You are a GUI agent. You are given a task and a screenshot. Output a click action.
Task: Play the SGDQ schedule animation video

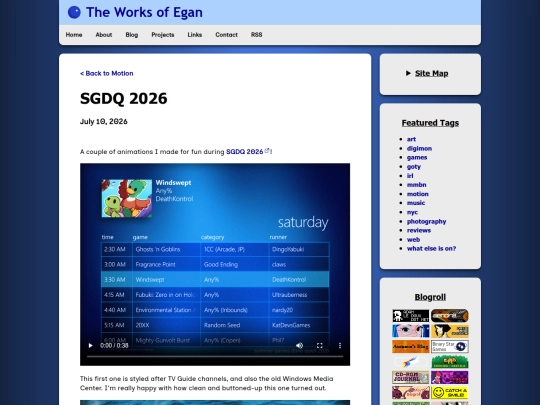[90, 345]
